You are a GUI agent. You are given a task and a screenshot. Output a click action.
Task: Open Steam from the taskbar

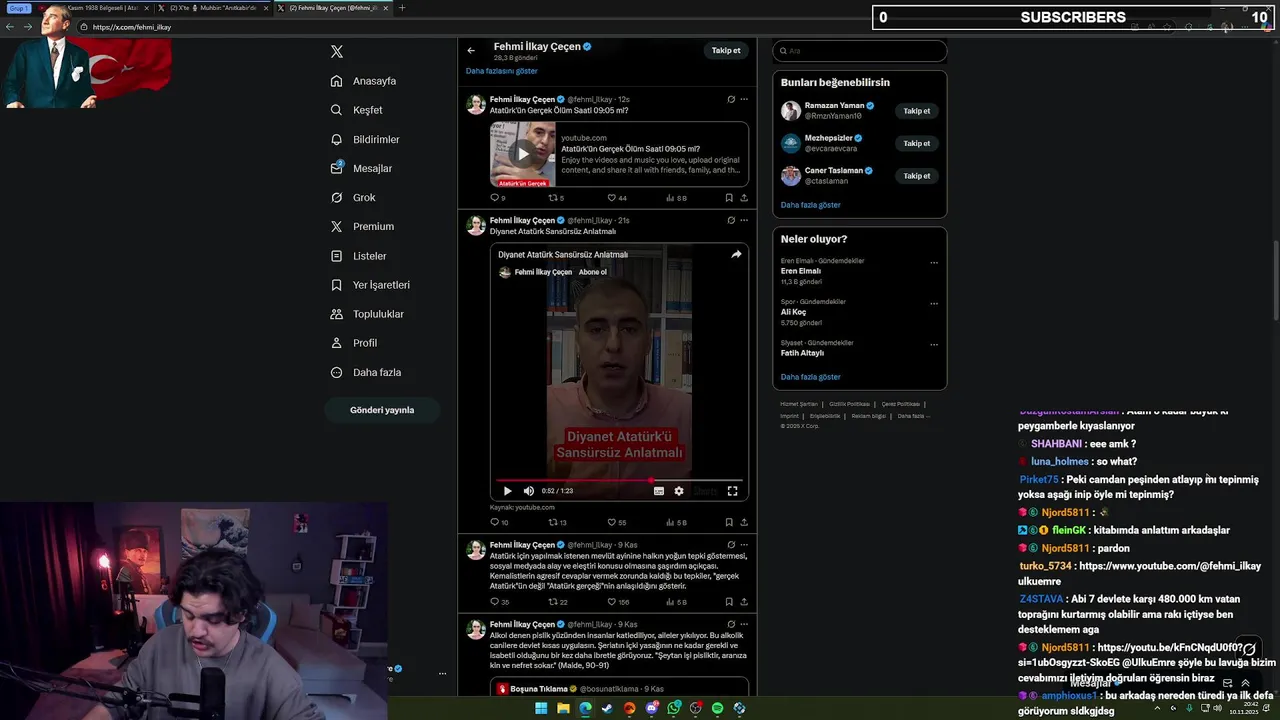point(607,708)
